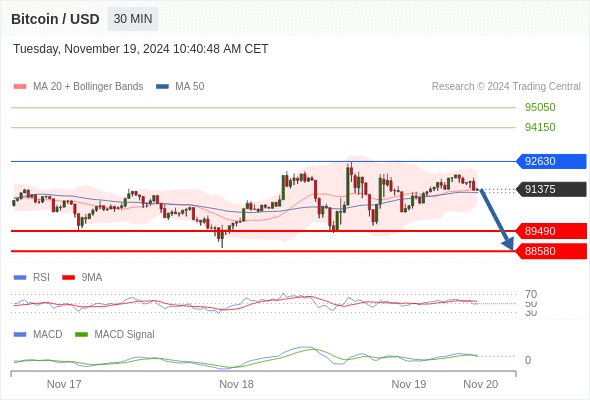The image size is (590, 400).
Task: Click the 94150 green resistance label
Action: click(x=540, y=127)
